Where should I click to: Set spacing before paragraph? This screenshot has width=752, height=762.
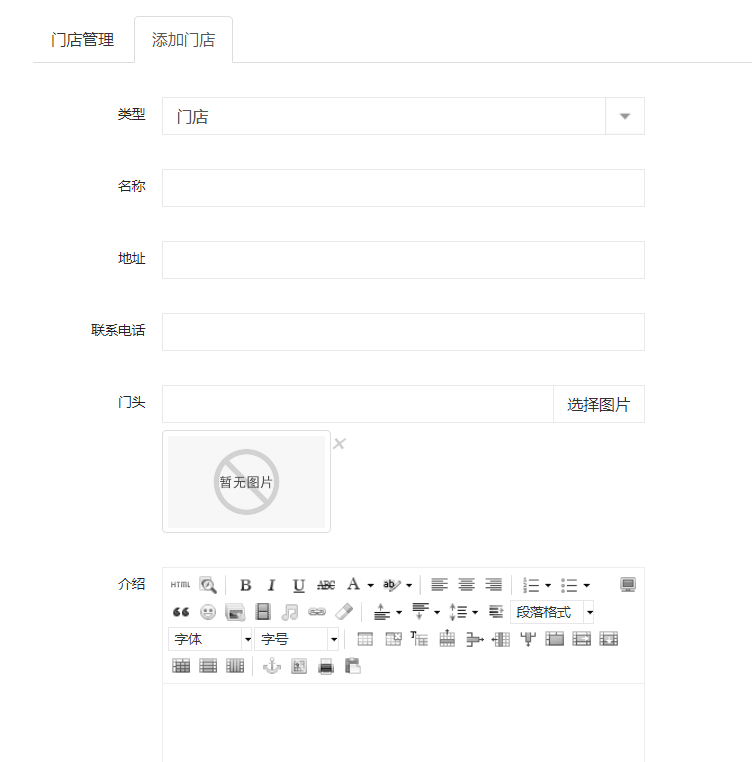pos(382,612)
